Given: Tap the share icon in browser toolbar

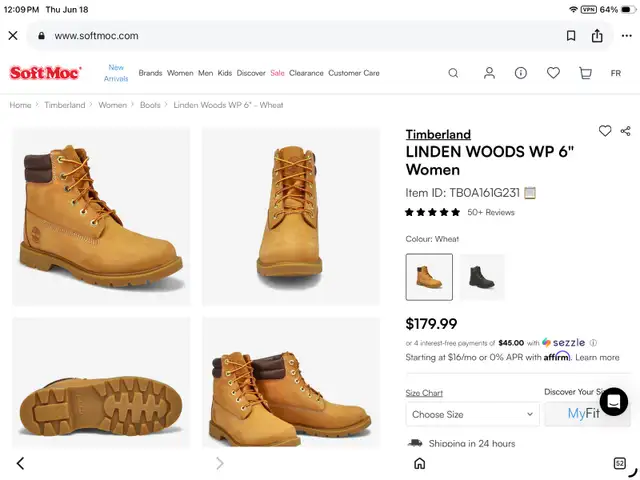Looking at the screenshot, I should click(597, 36).
